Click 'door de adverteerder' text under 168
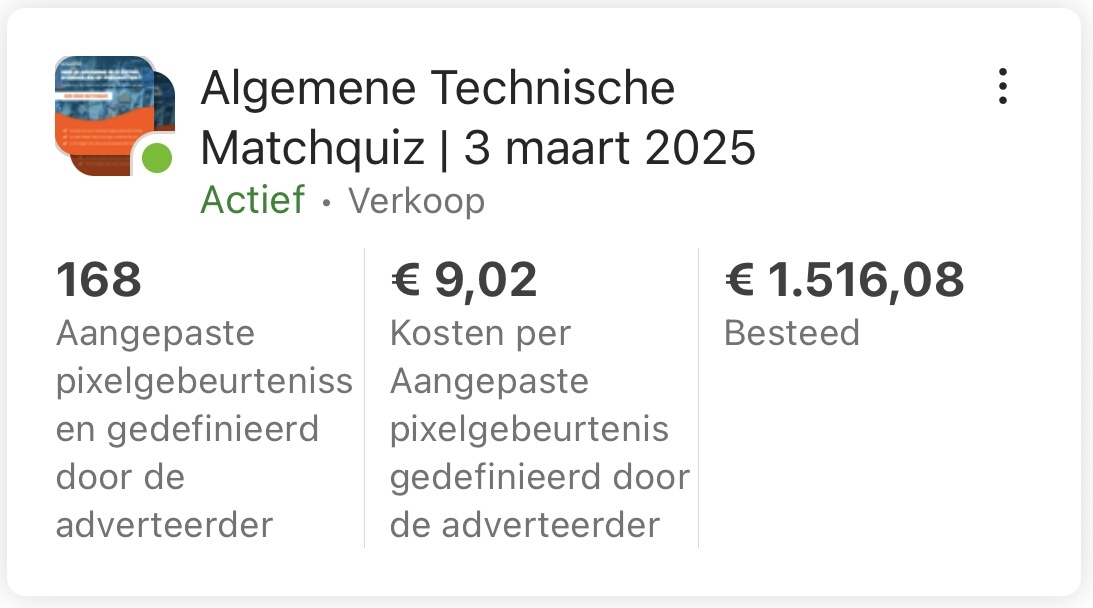This screenshot has height=608, width=1093. pyautogui.click(x=164, y=501)
